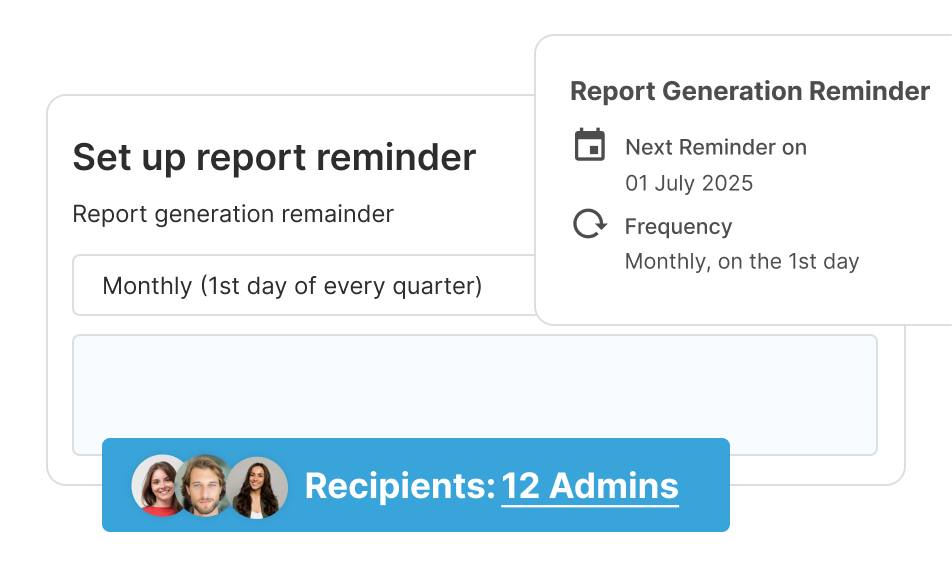Click the "Report generation remainder" field label

click(233, 214)
